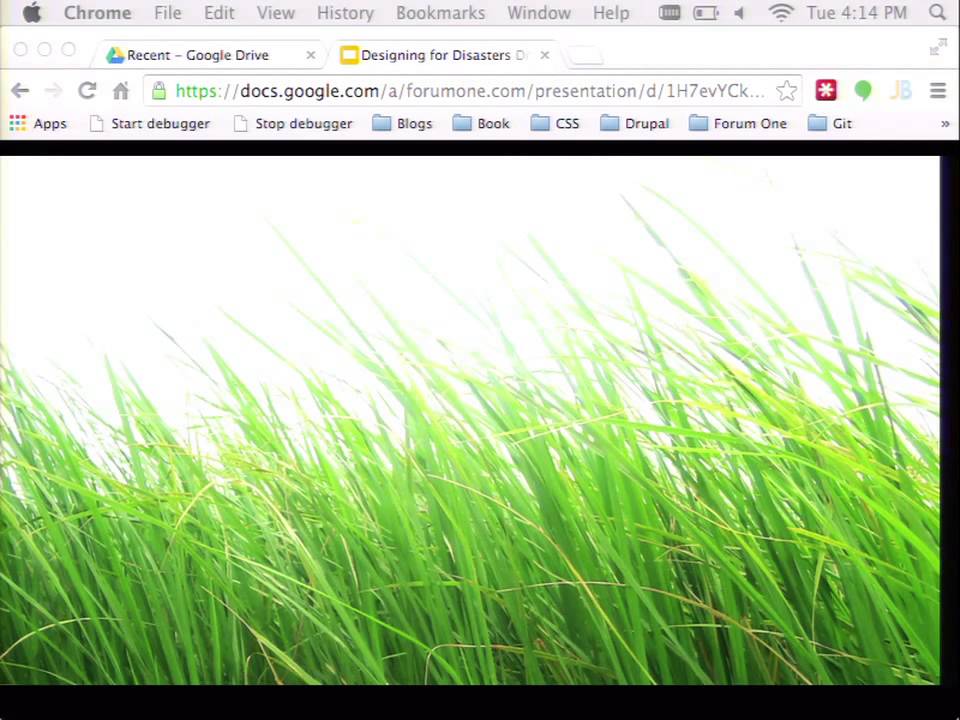Viewport: 960px width, 720px height.
Task: Open the Apps shortcut in bookmarks bar
Action: (x=38, y=124)
